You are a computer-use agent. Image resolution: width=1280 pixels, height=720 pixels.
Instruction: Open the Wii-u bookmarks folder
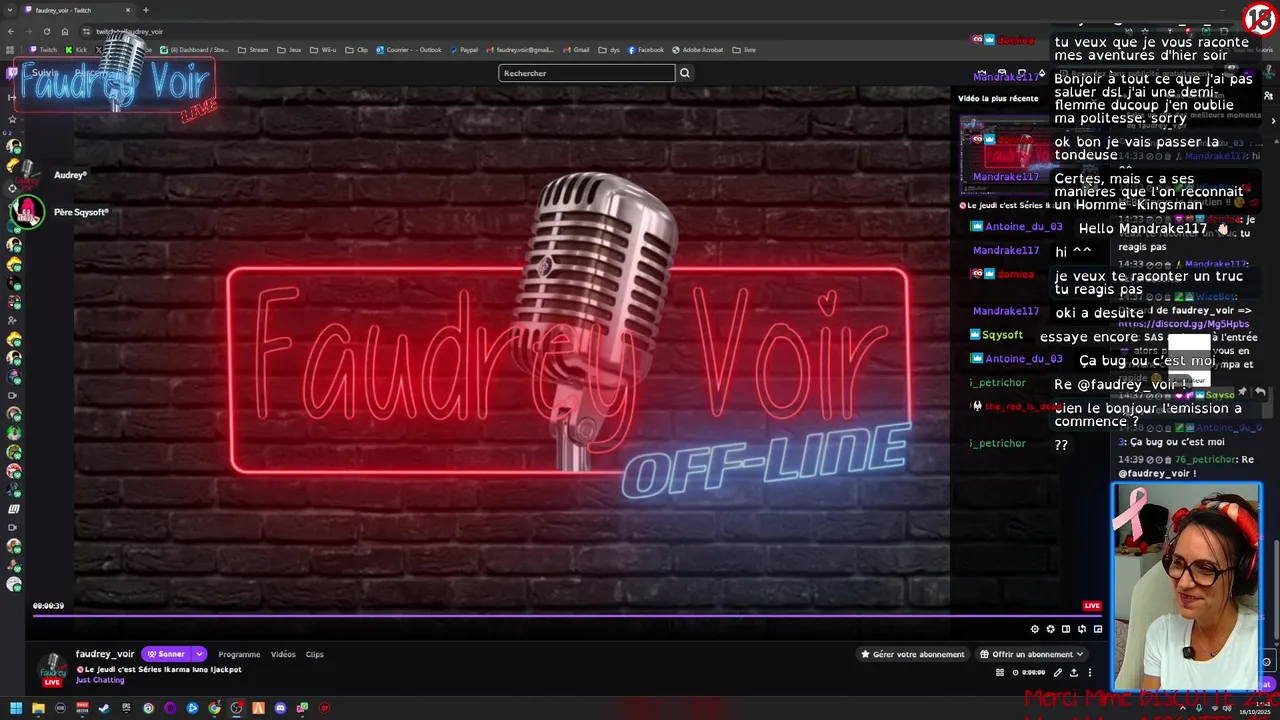tap(323, 50)
